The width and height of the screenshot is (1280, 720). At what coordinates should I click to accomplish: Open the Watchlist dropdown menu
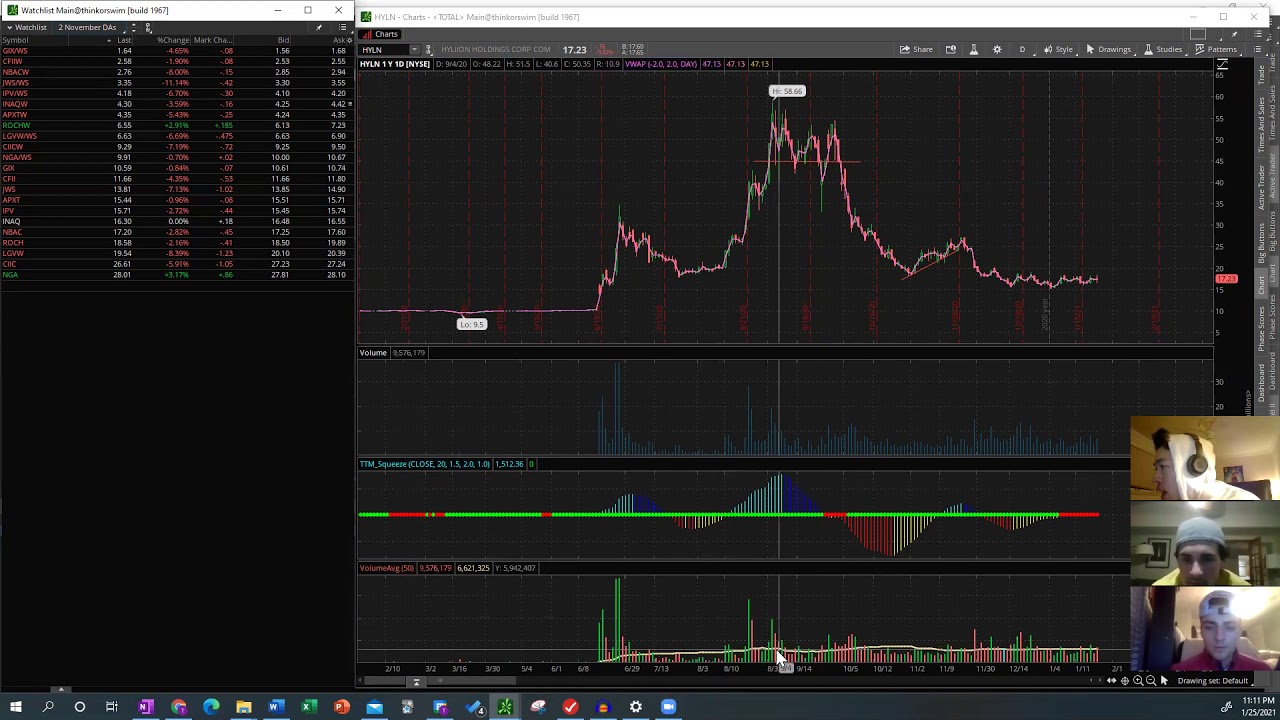[26, 27]
